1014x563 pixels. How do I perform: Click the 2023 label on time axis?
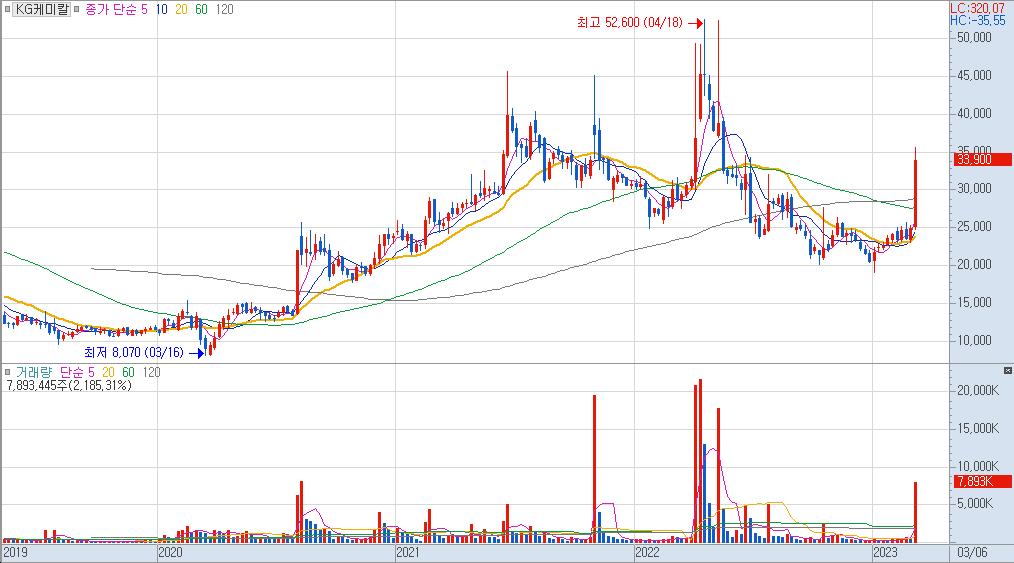click(885, 553)
